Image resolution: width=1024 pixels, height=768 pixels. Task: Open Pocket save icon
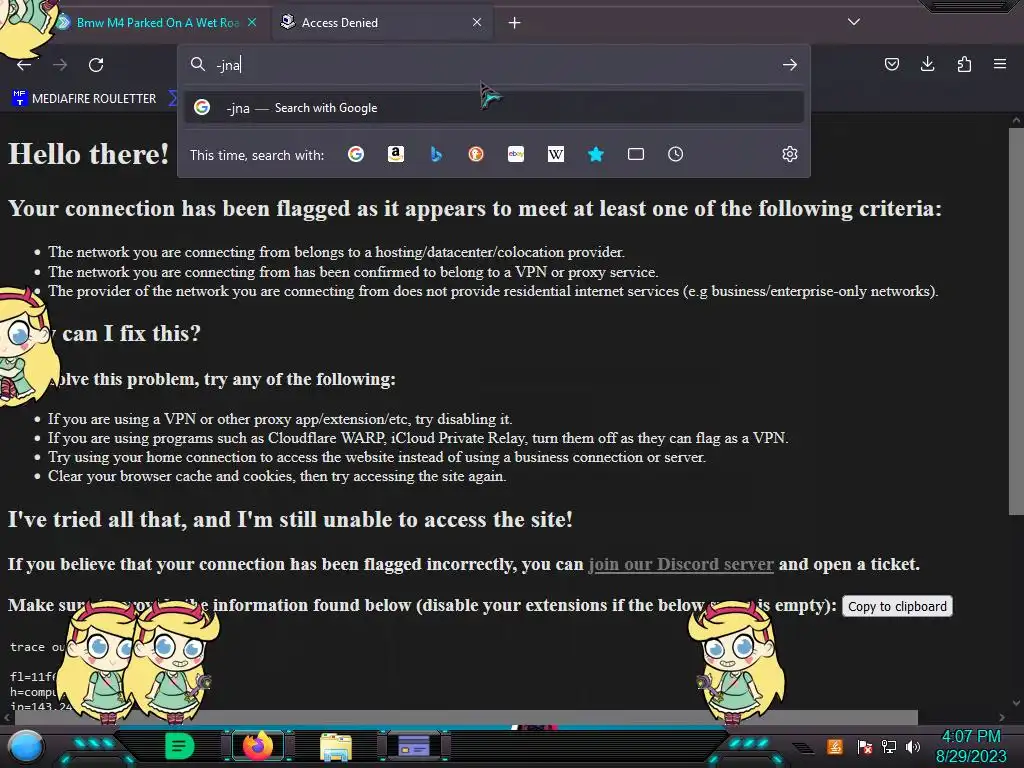[x=891, y=64]
